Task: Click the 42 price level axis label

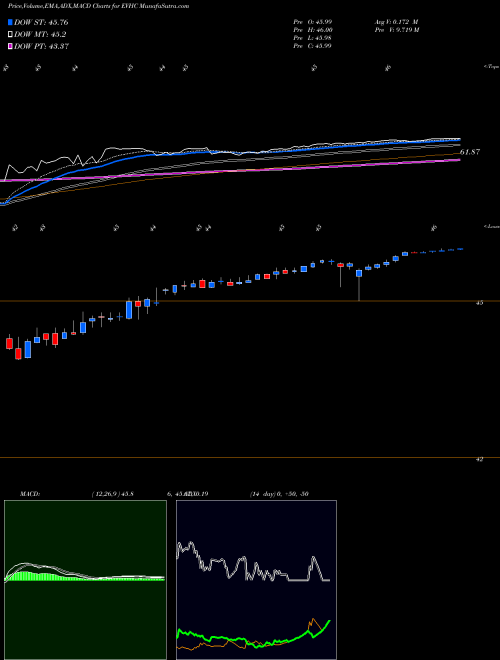Action: point(479,460)
